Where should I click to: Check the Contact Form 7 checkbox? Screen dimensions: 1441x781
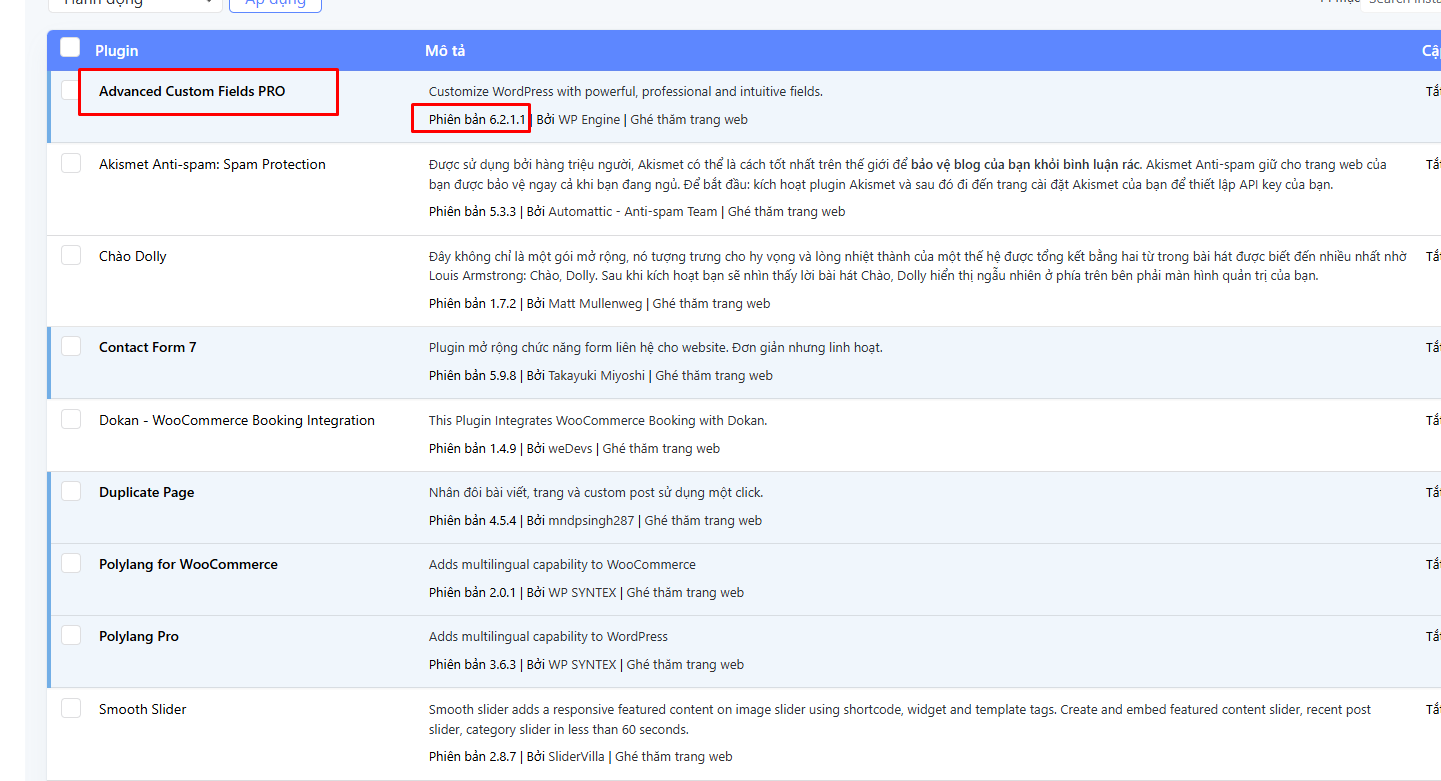pyautogui.click(x=71, y=346)
